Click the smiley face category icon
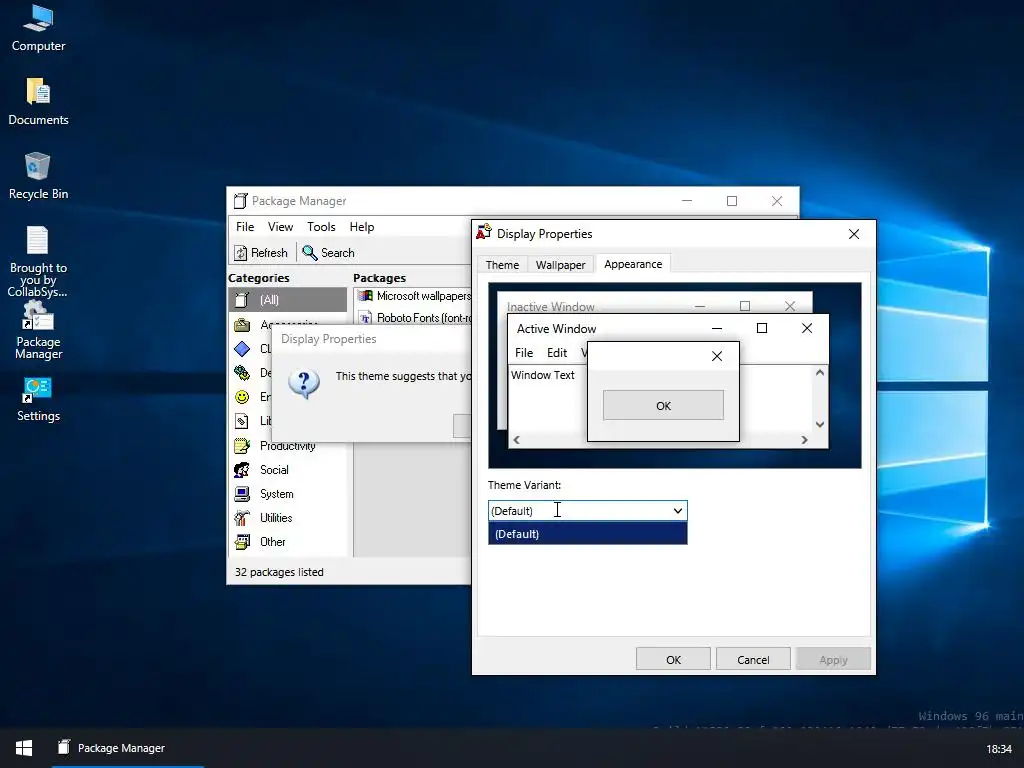 click(242, 397)
